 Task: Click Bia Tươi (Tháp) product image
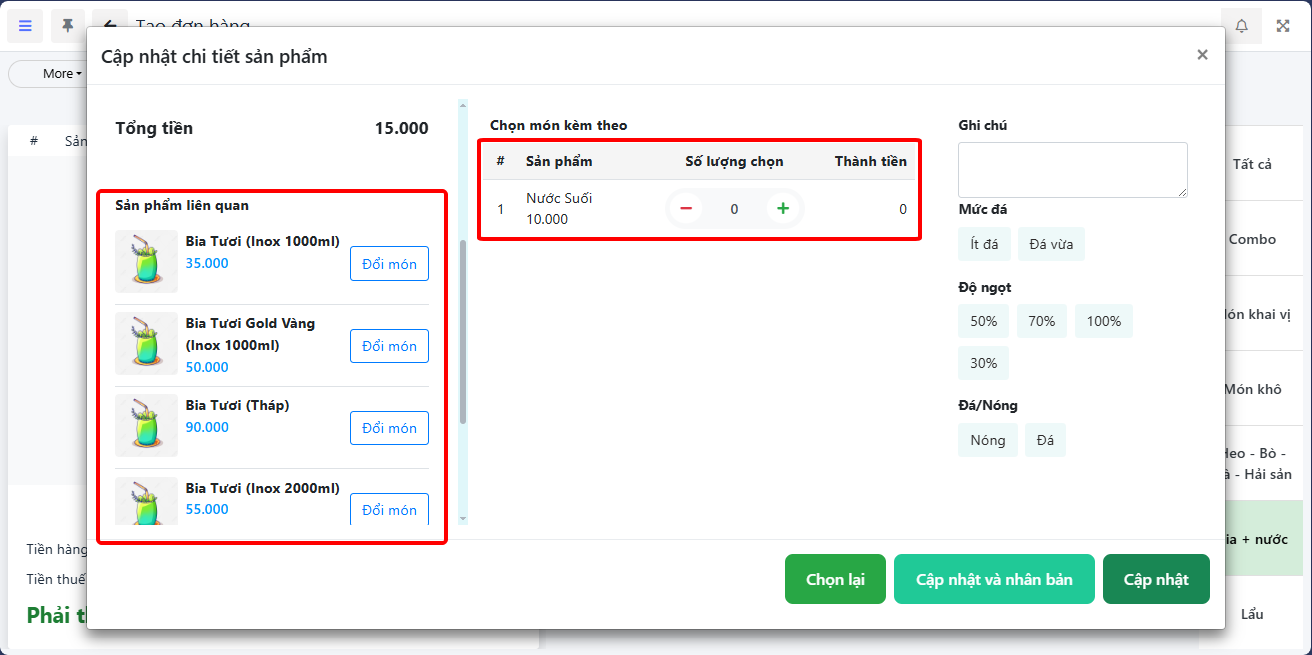click(146, 425)
